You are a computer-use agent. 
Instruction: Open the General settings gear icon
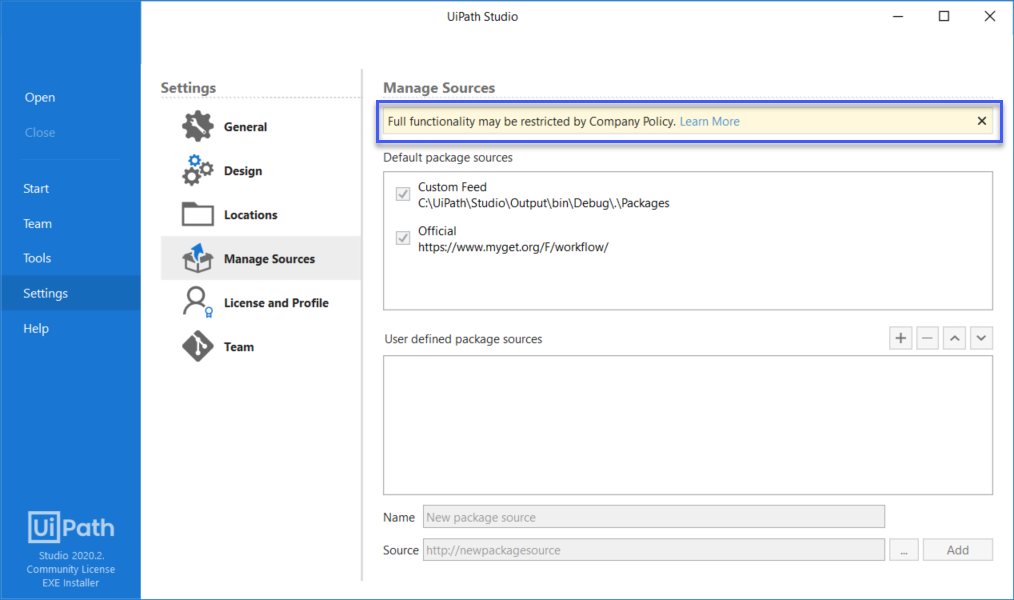(x=196, y=126)
